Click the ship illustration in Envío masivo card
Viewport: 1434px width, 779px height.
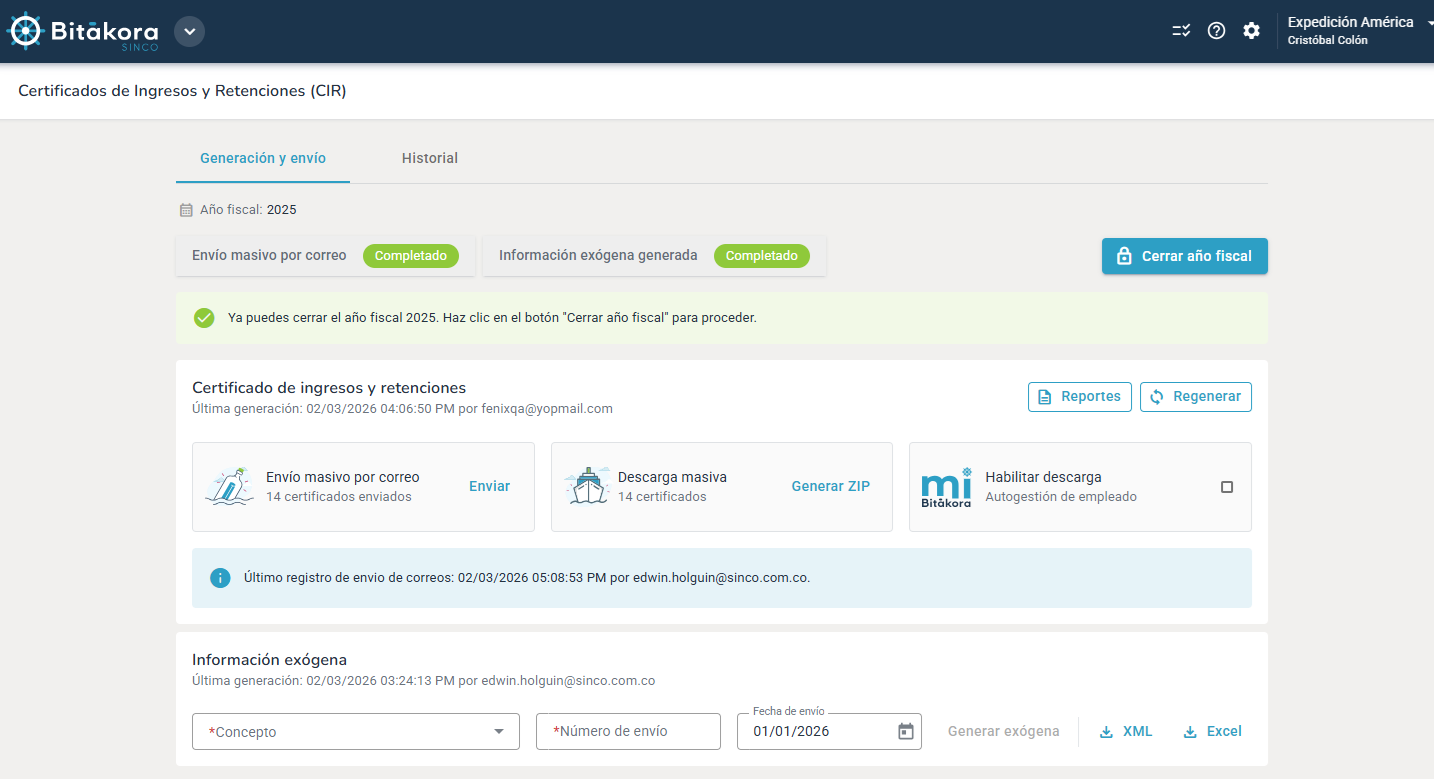tap(231, 487)
